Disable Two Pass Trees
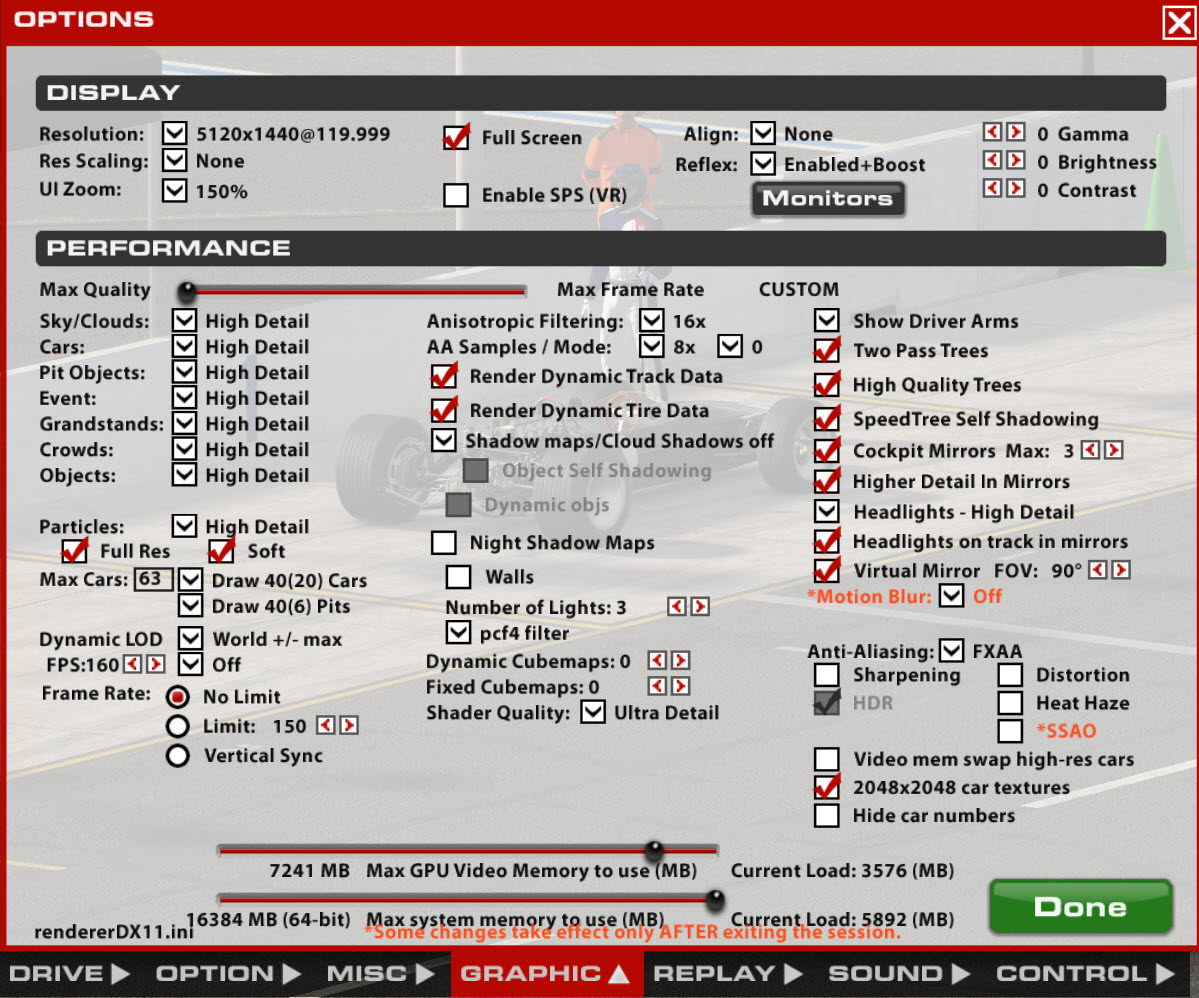This screenshot has width=1199, height=998. coord(826,351)
